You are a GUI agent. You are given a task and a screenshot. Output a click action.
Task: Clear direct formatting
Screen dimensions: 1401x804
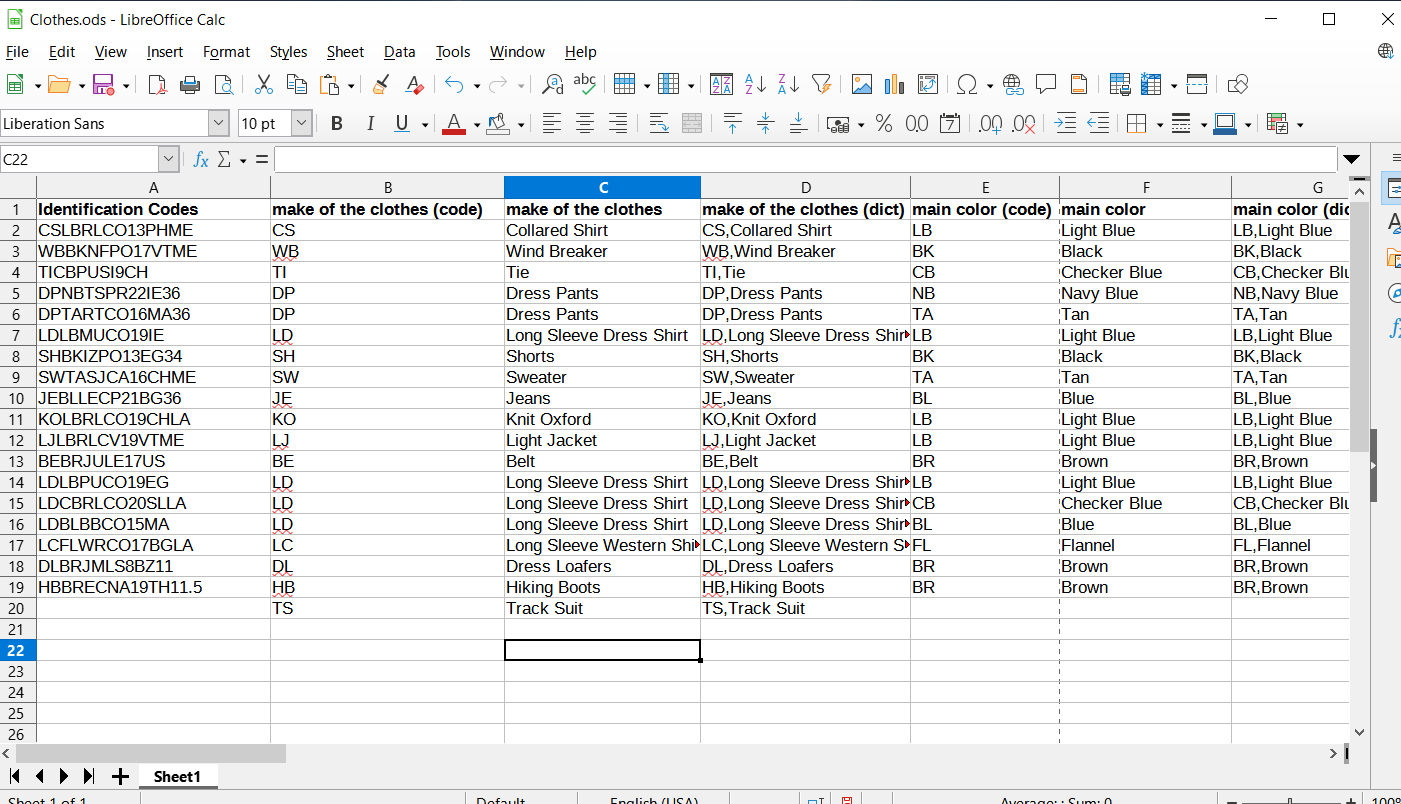pos(413,85)
